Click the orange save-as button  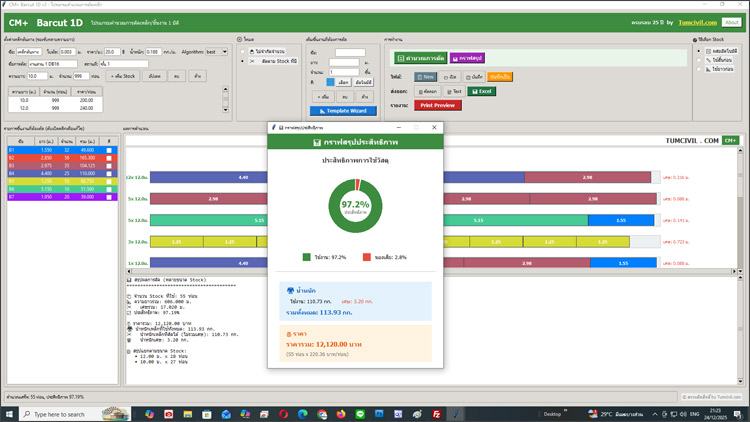point(500,76)
